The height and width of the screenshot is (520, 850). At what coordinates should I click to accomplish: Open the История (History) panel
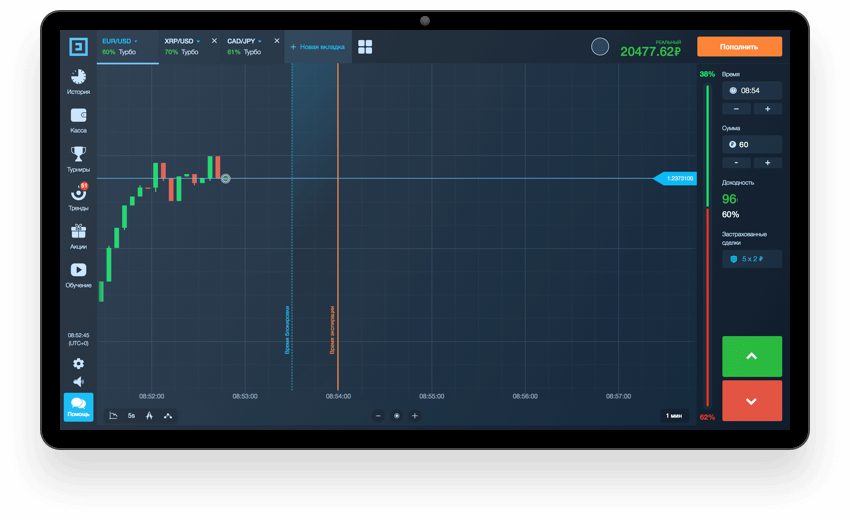coord(78,80)
